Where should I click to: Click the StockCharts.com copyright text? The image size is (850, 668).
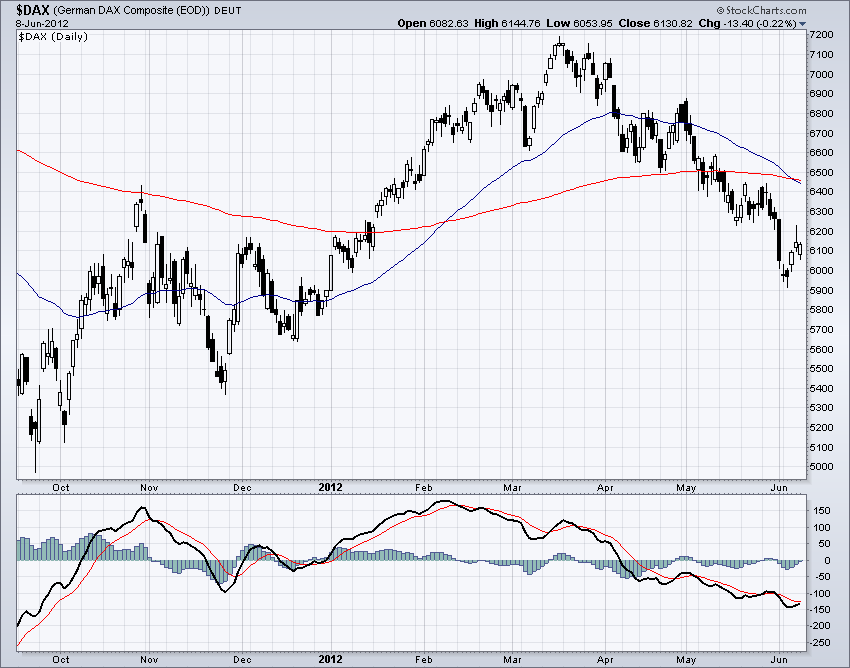[x=761, y=10]
